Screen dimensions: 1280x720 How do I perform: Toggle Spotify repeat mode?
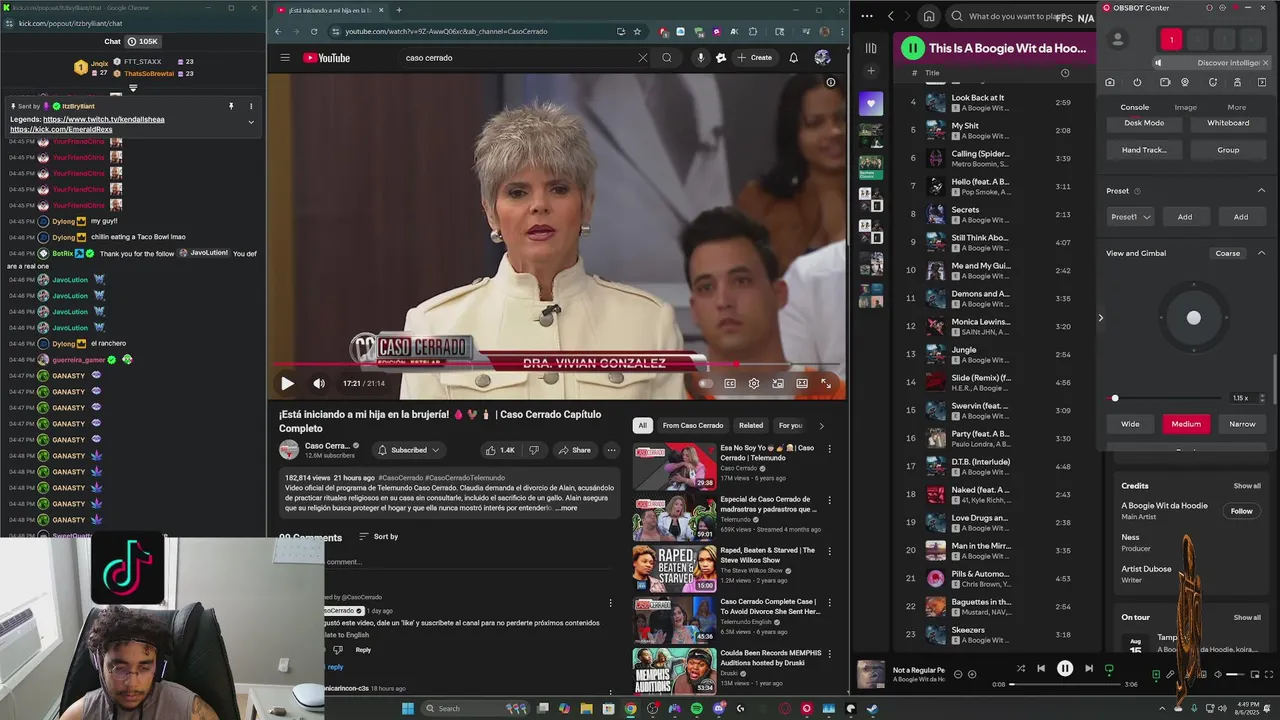click(1109, 669)
